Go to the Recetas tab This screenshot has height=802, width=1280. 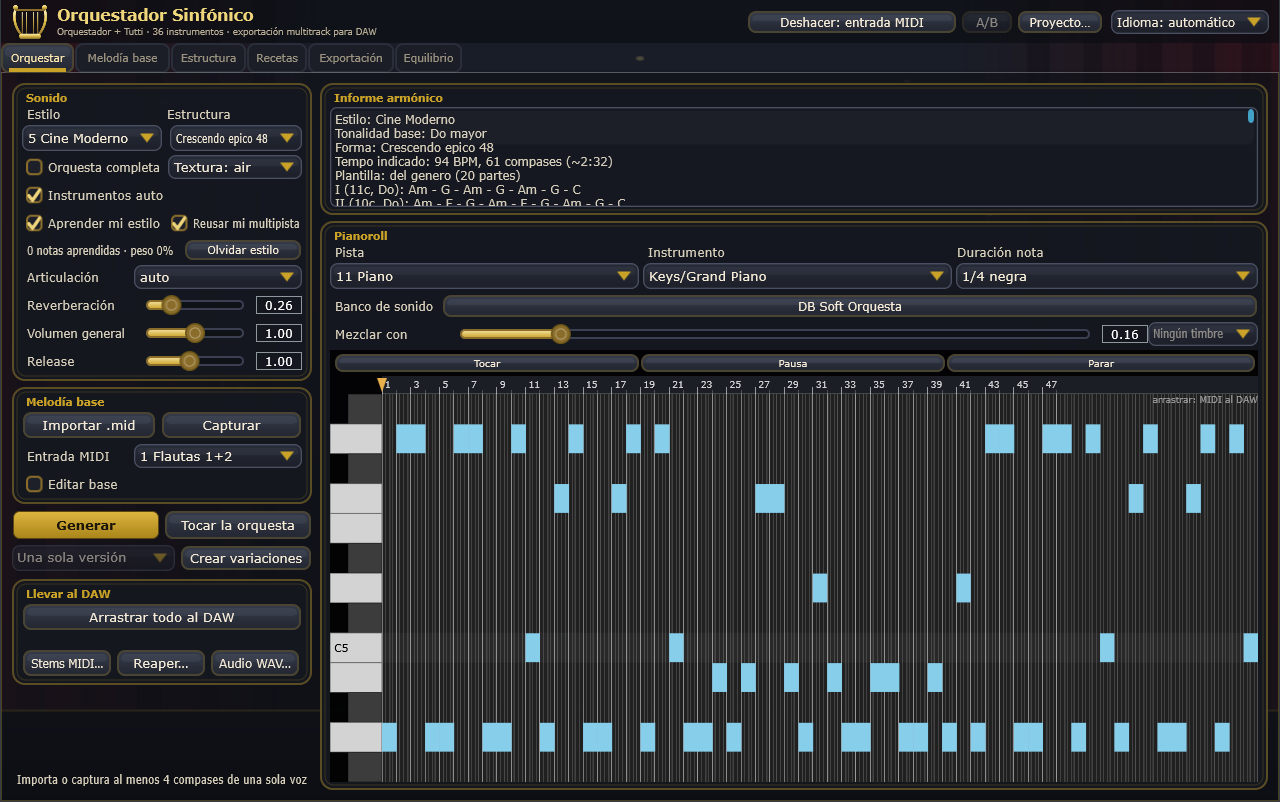pyautogui.click(x=277, y=58)
